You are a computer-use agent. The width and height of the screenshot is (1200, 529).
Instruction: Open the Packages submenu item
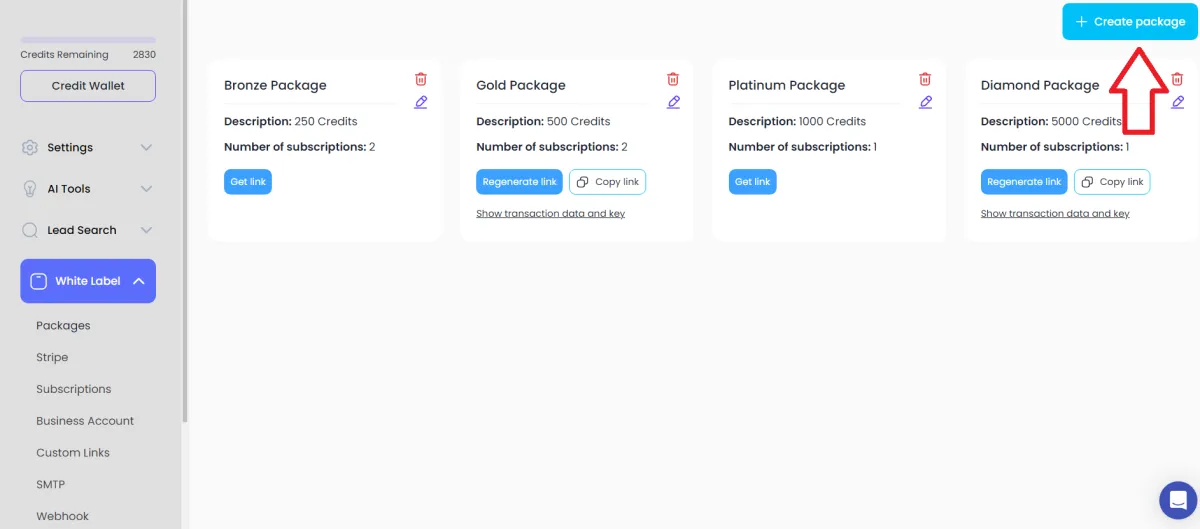coord(63,325)
